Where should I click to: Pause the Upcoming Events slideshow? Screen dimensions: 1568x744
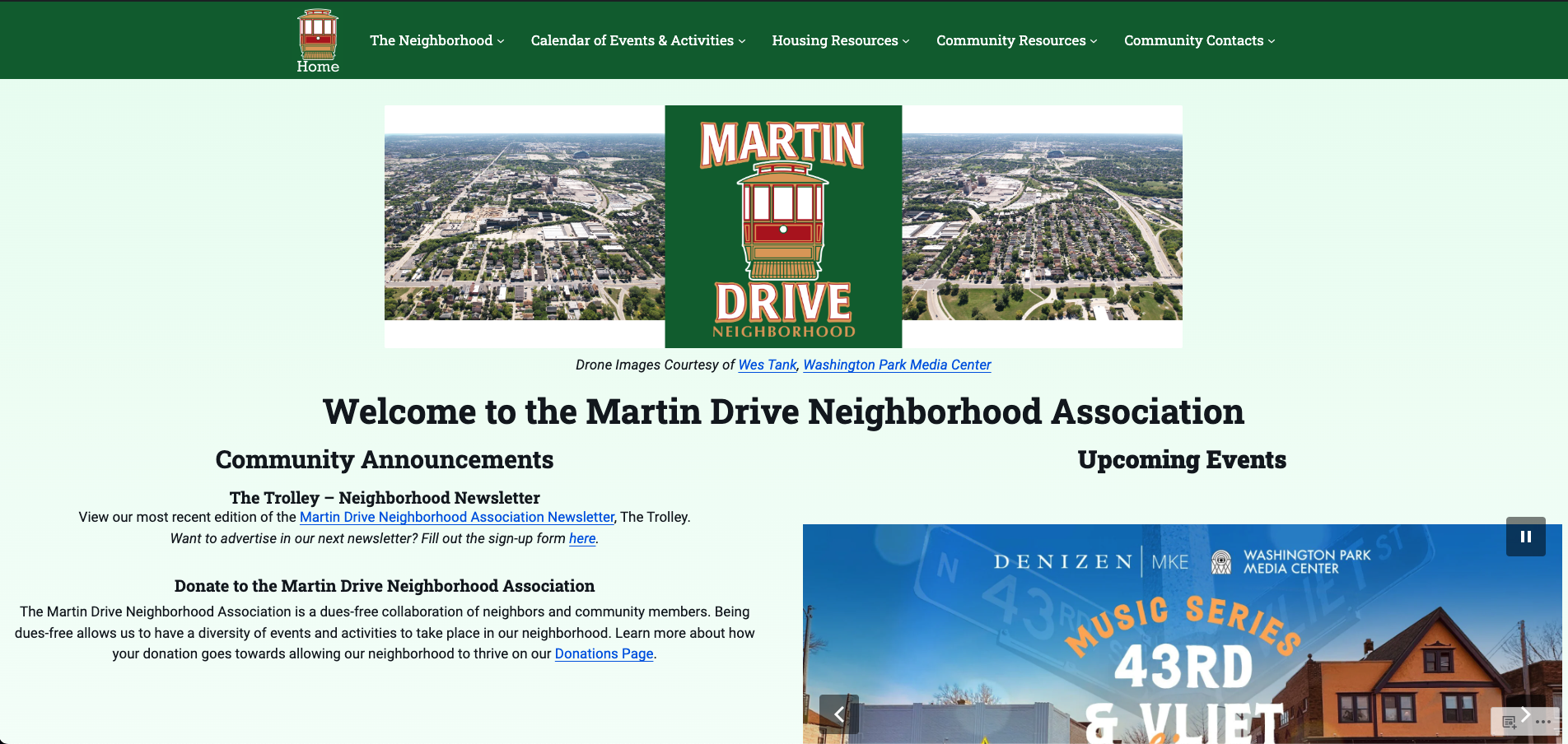[x=1525, y=537]
